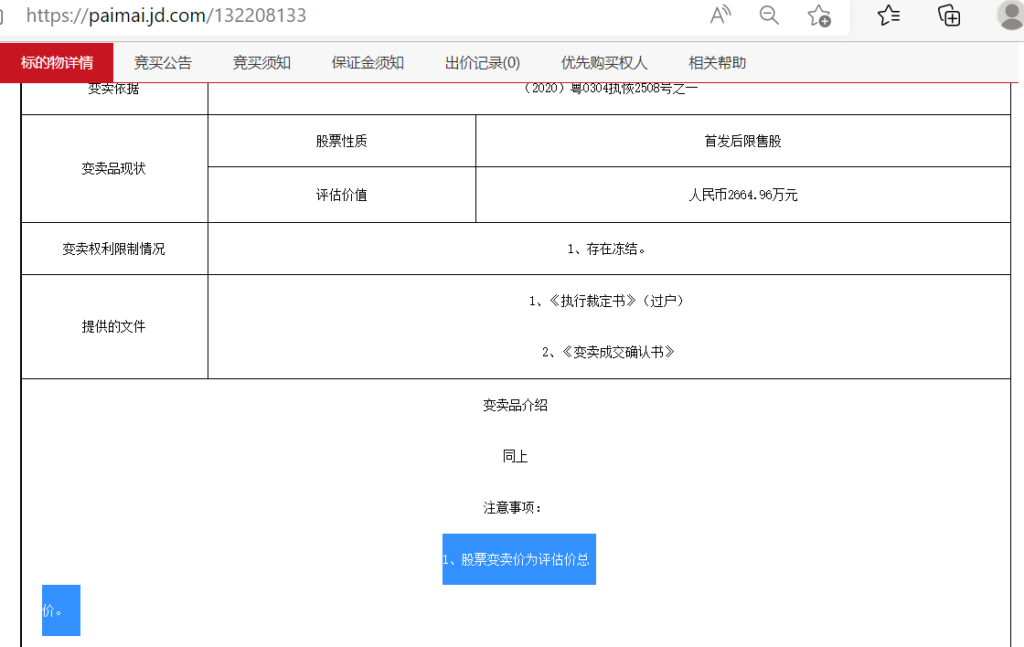
Task: Click the user profile avatar icon
Action: [x=1009, y=15]
